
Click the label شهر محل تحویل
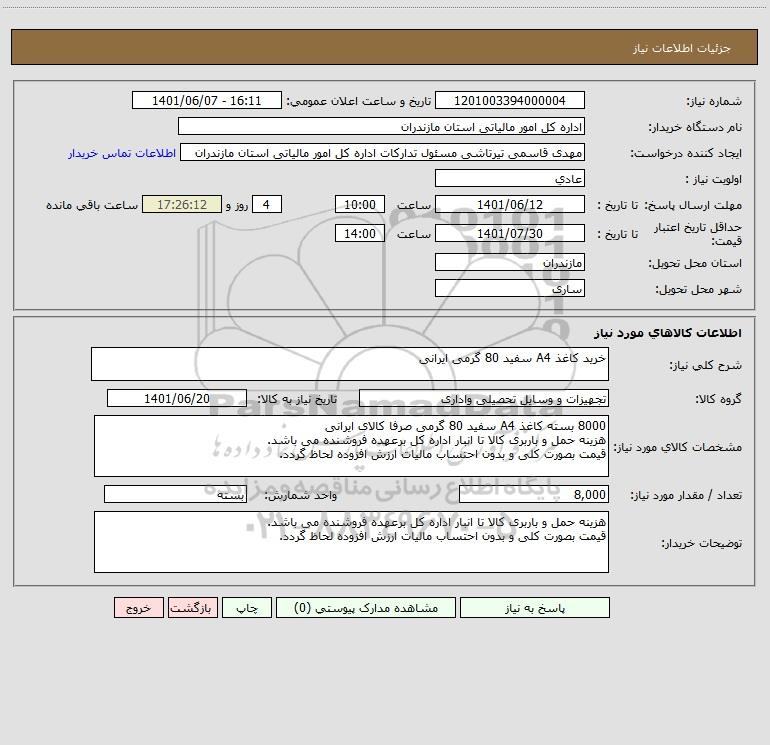coord(698,290)
